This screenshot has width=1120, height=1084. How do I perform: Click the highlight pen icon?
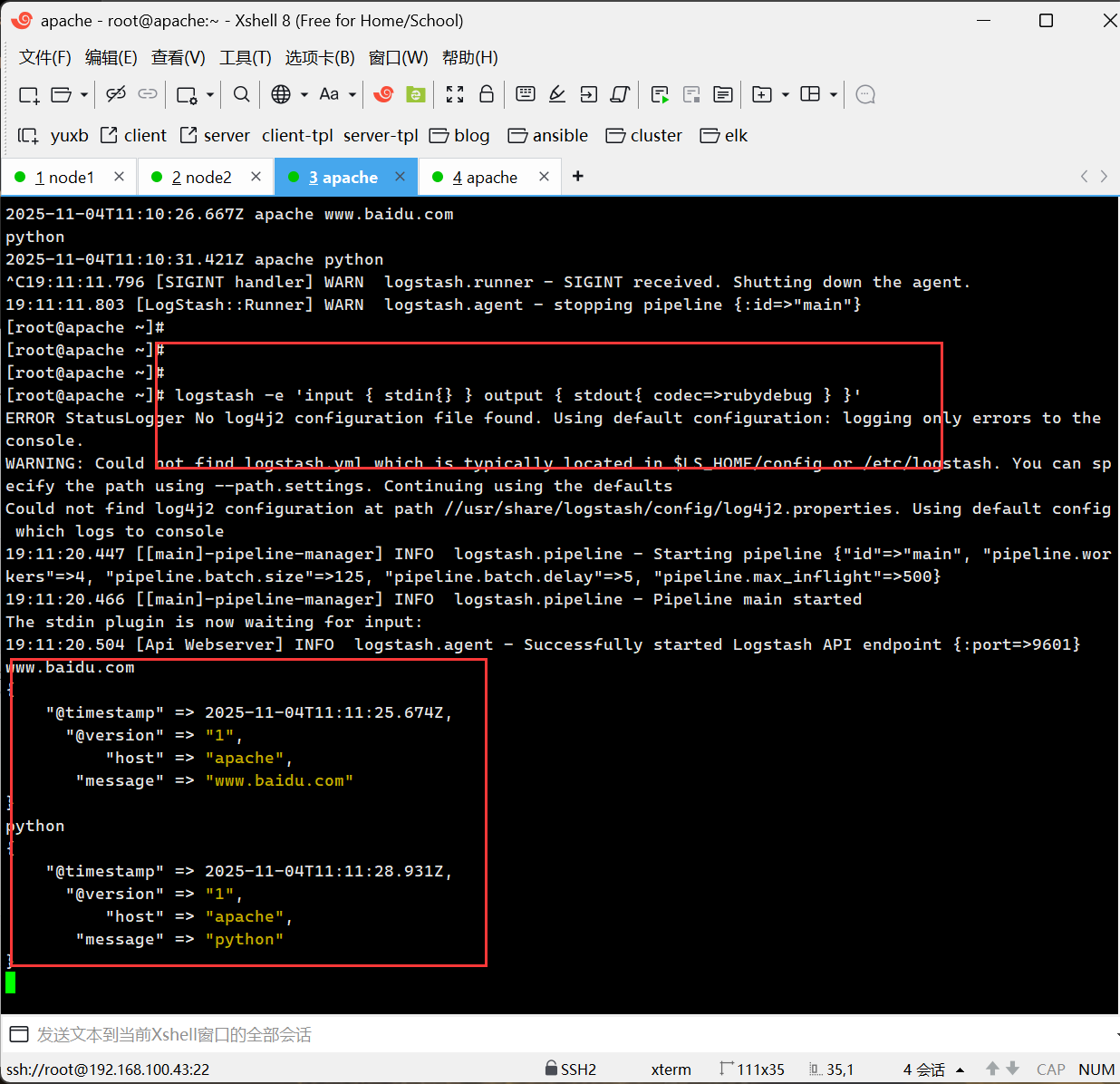click(557, 94)
